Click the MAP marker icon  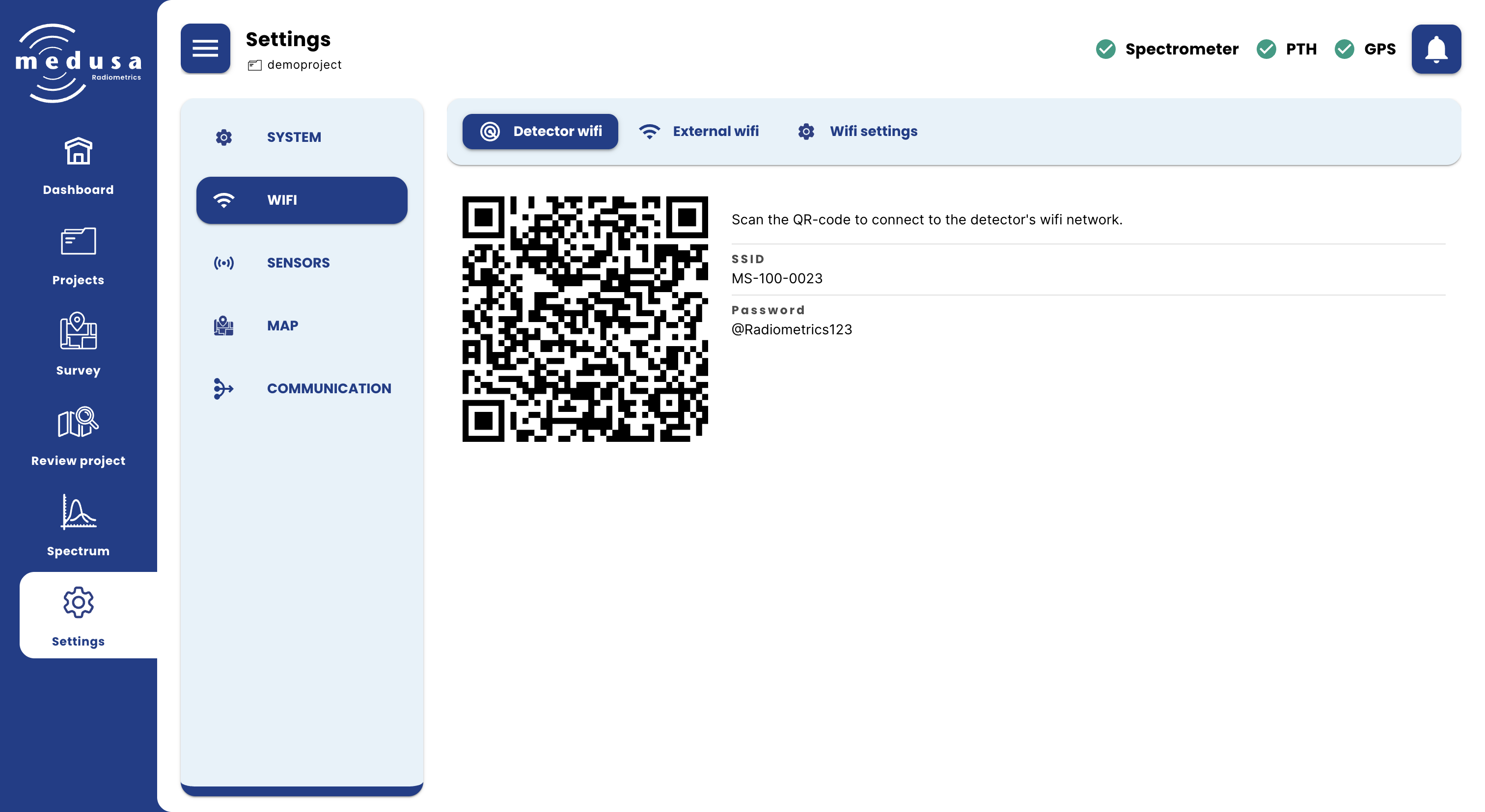click(223, 325)
